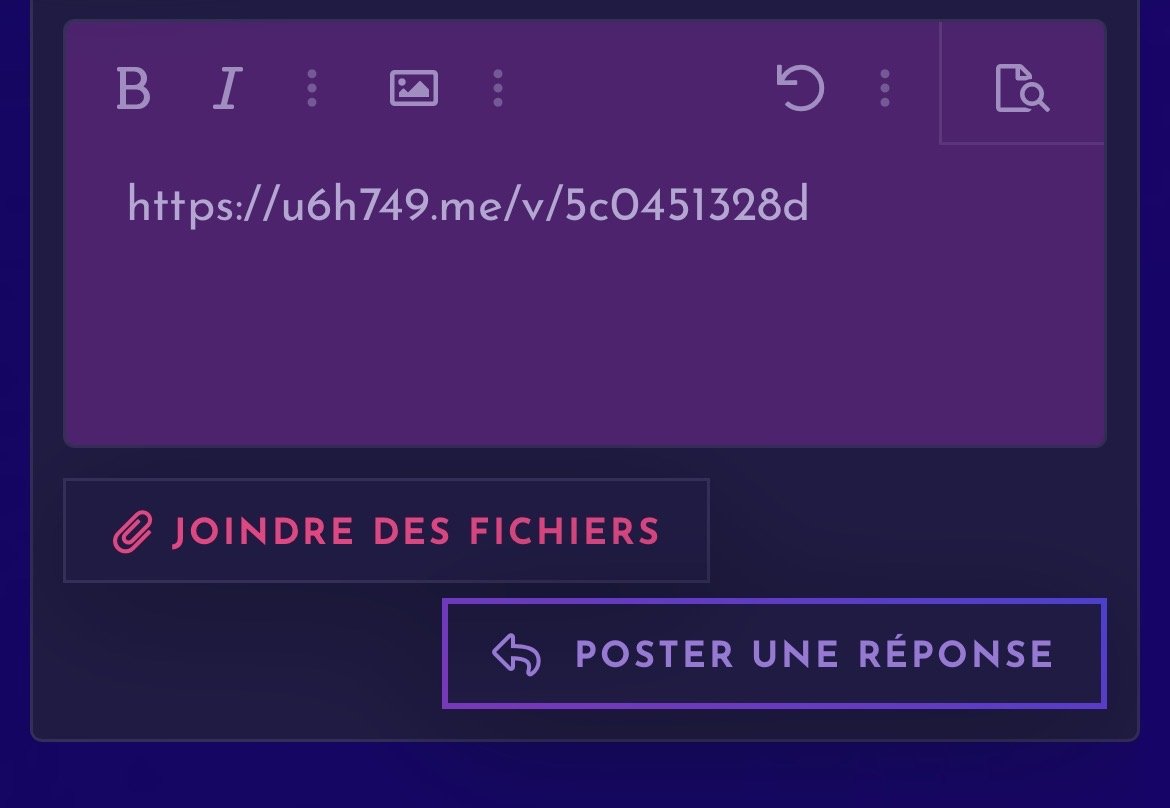Click the blank toolbar space between image and undo
The height and width of the screenshot is (808, 1170).
coord(640,88)
